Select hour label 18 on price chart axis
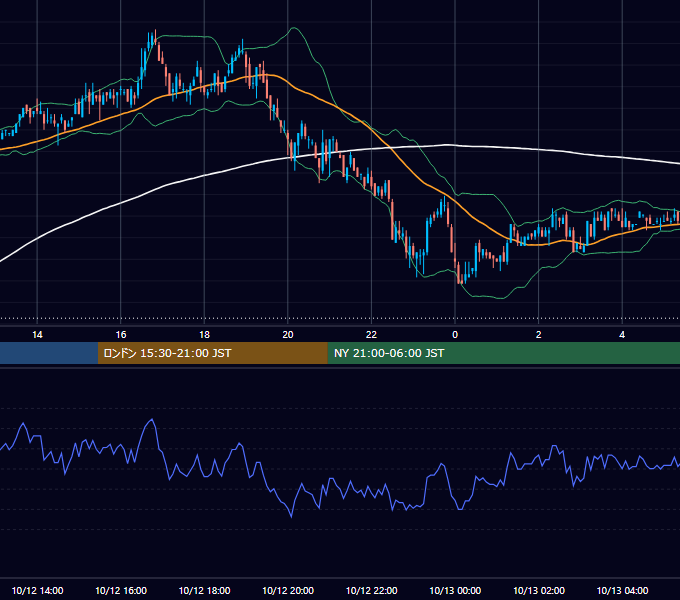Viewport: 680px width, 600px height. click(x=204, y=335)
